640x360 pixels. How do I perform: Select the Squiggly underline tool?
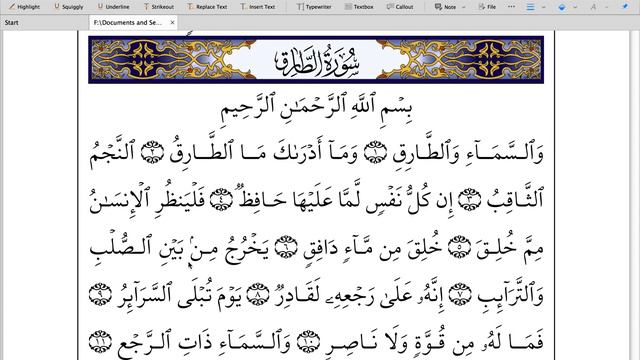(69, 7)
